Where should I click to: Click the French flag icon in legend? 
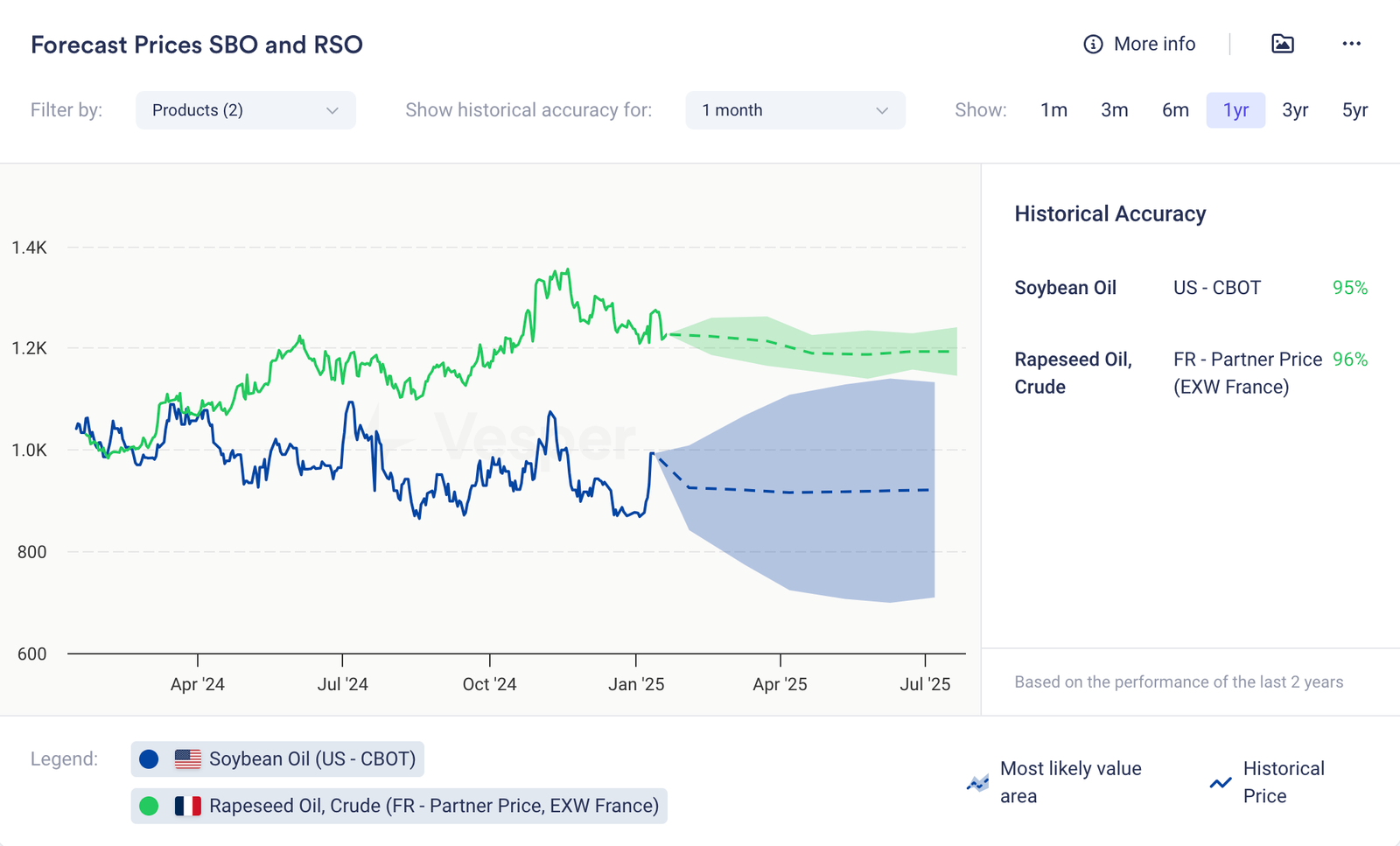point(187,806)
